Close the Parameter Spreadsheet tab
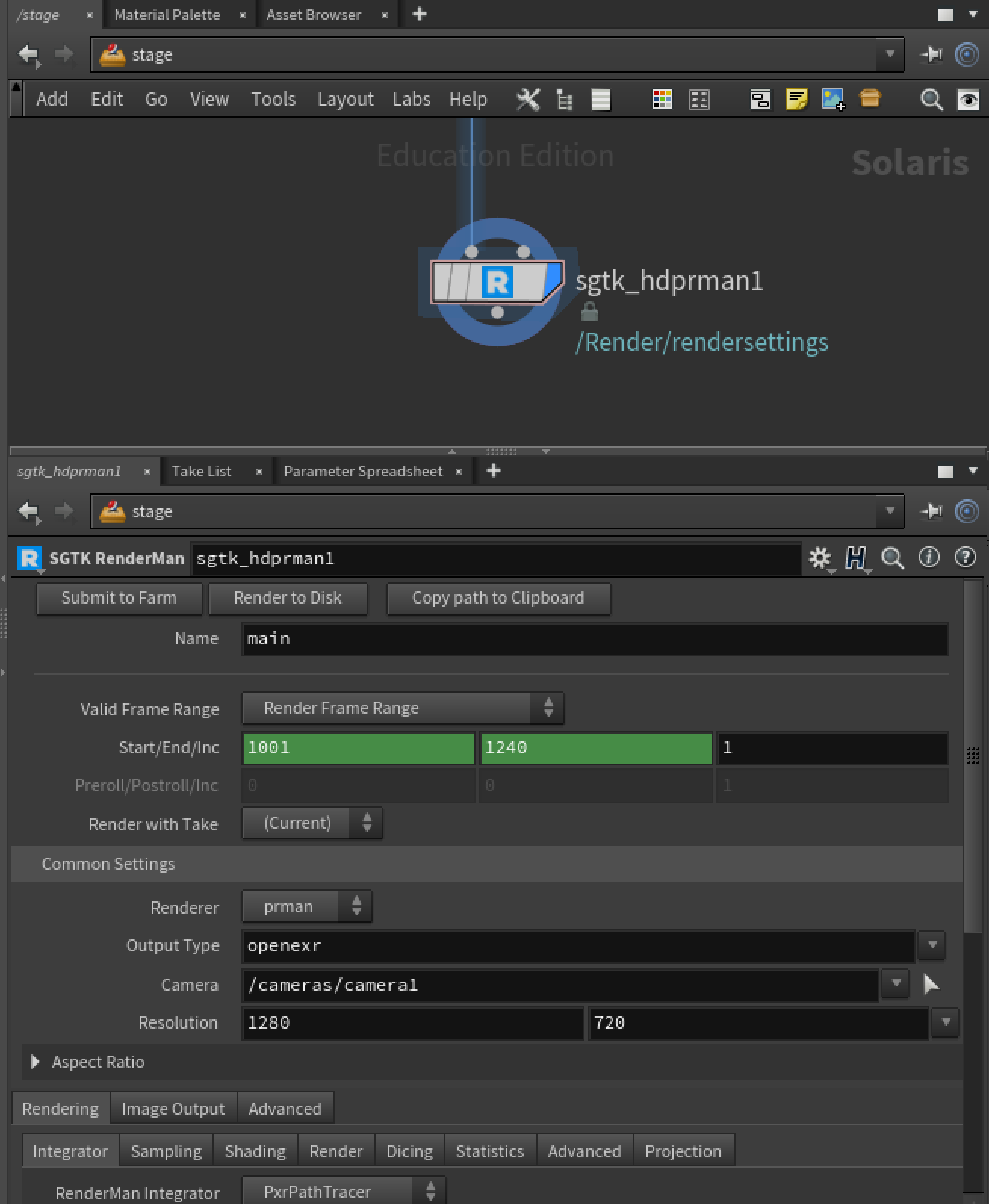 (459, 472)
